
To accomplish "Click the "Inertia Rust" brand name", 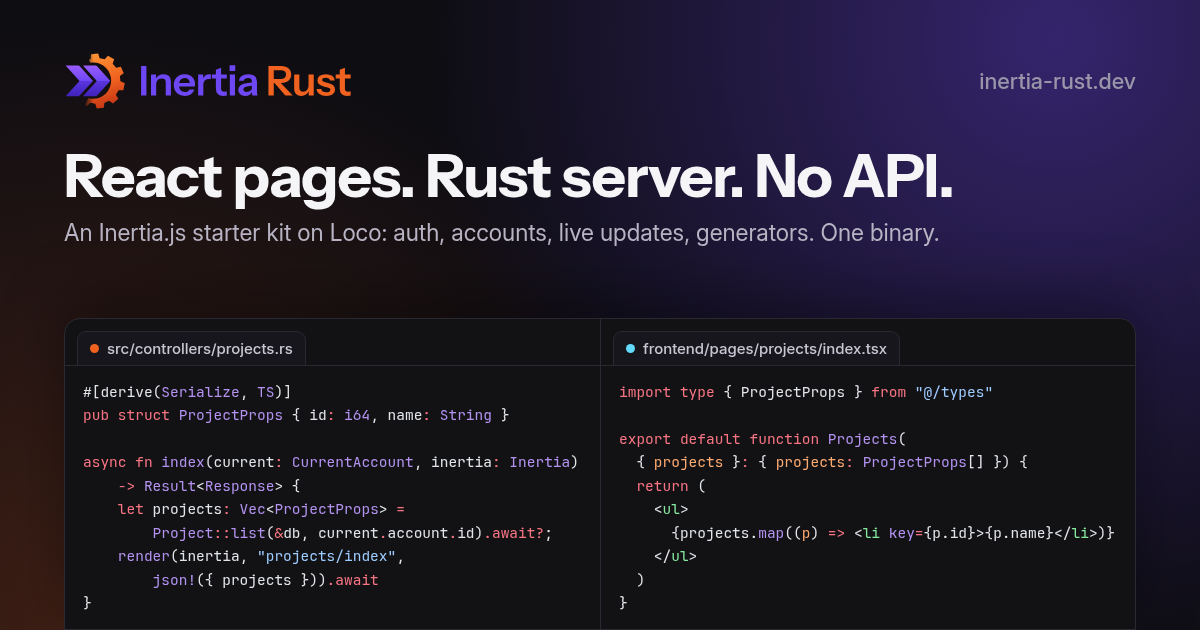I will (245, 81).
